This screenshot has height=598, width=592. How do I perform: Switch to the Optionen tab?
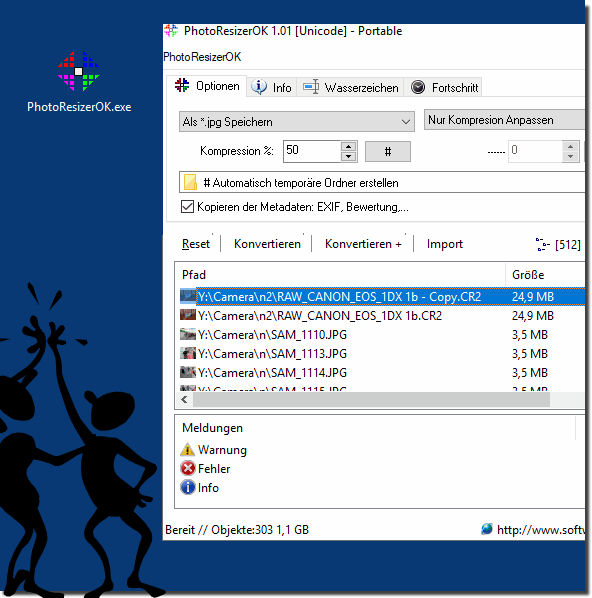(207, 86)
